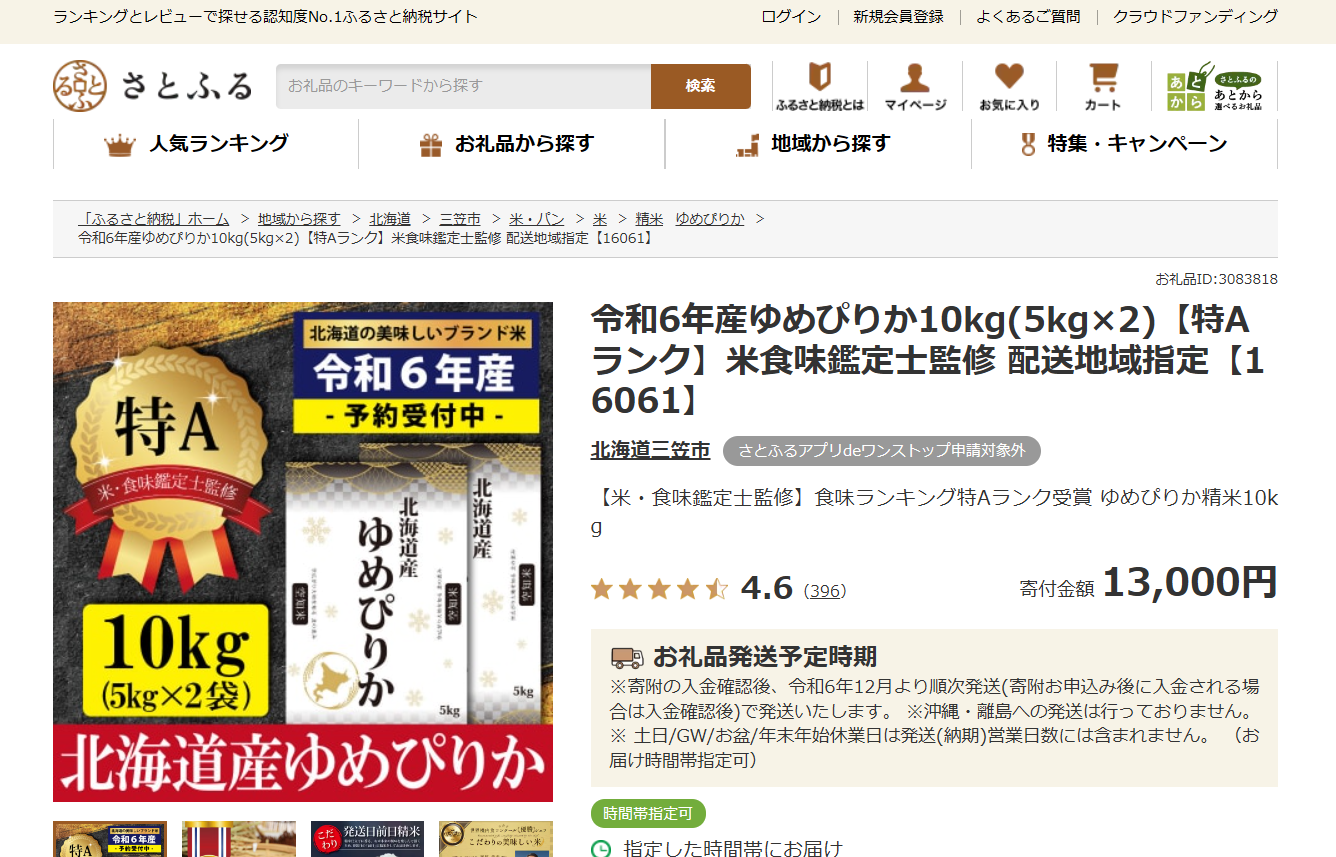Screen dimensions: 1336x857
Task: Click the 米 breadcrumb link
Action: click(x=600, y=219)
